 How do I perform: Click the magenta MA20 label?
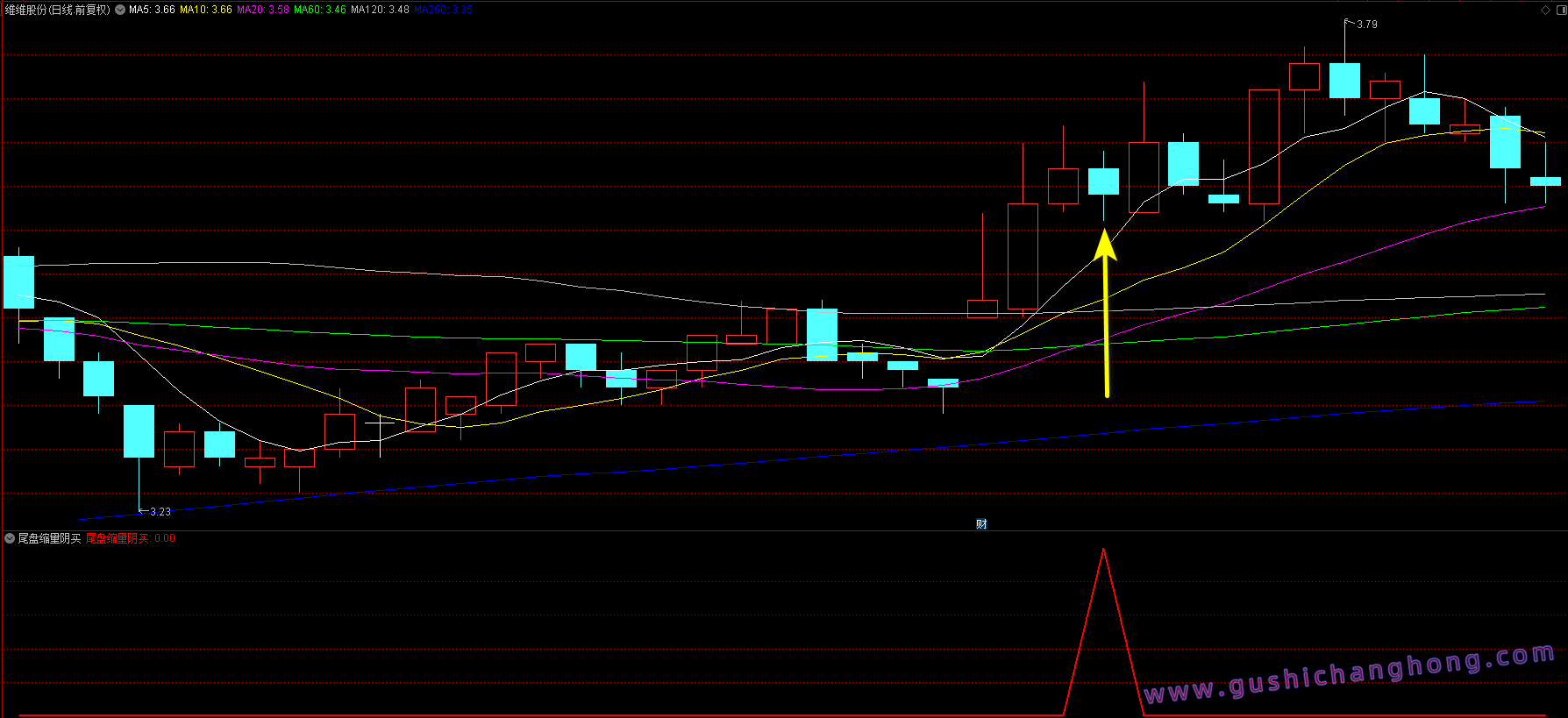coord(263,11)
